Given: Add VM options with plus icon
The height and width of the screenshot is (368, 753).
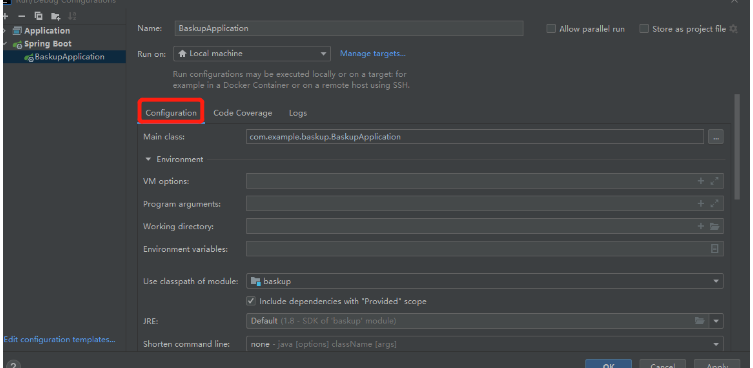Looking at the screenshot, I should (701, 181).
